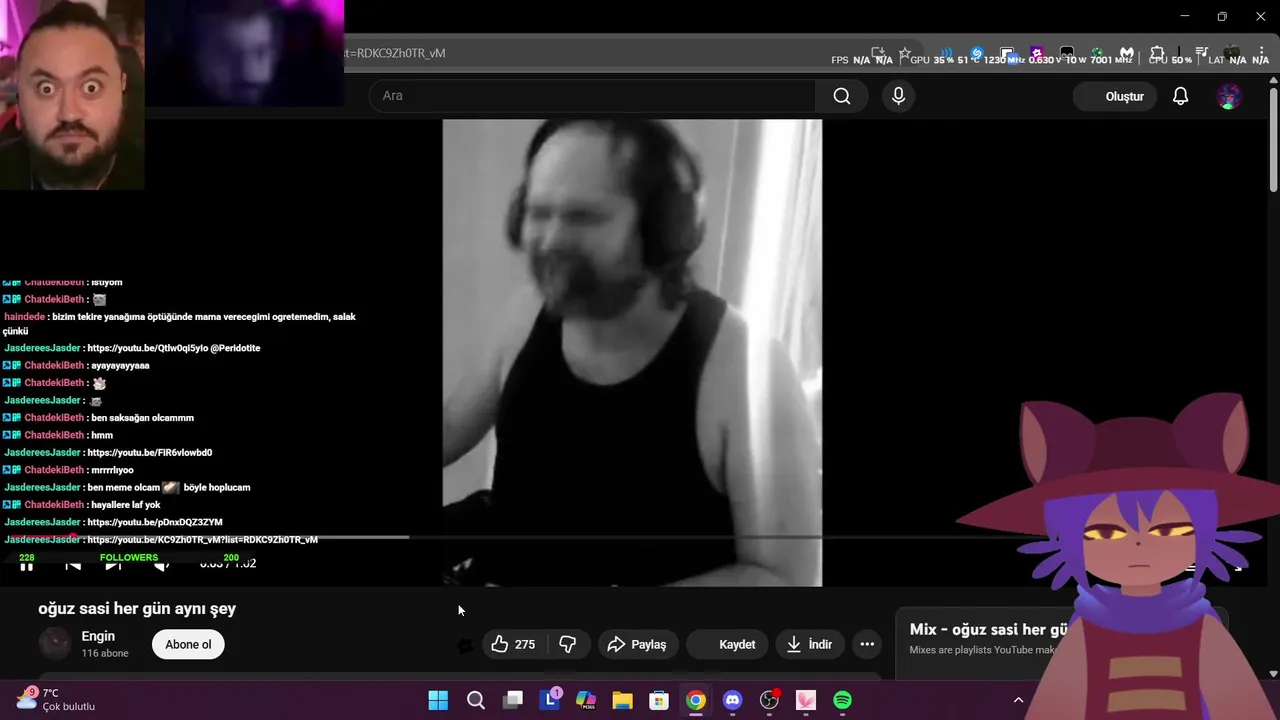Image resolution: width=1280 pixels, height=720 pixels.
Task: Open the Malwarebytes extension icon
Action: click(1127, 53)
